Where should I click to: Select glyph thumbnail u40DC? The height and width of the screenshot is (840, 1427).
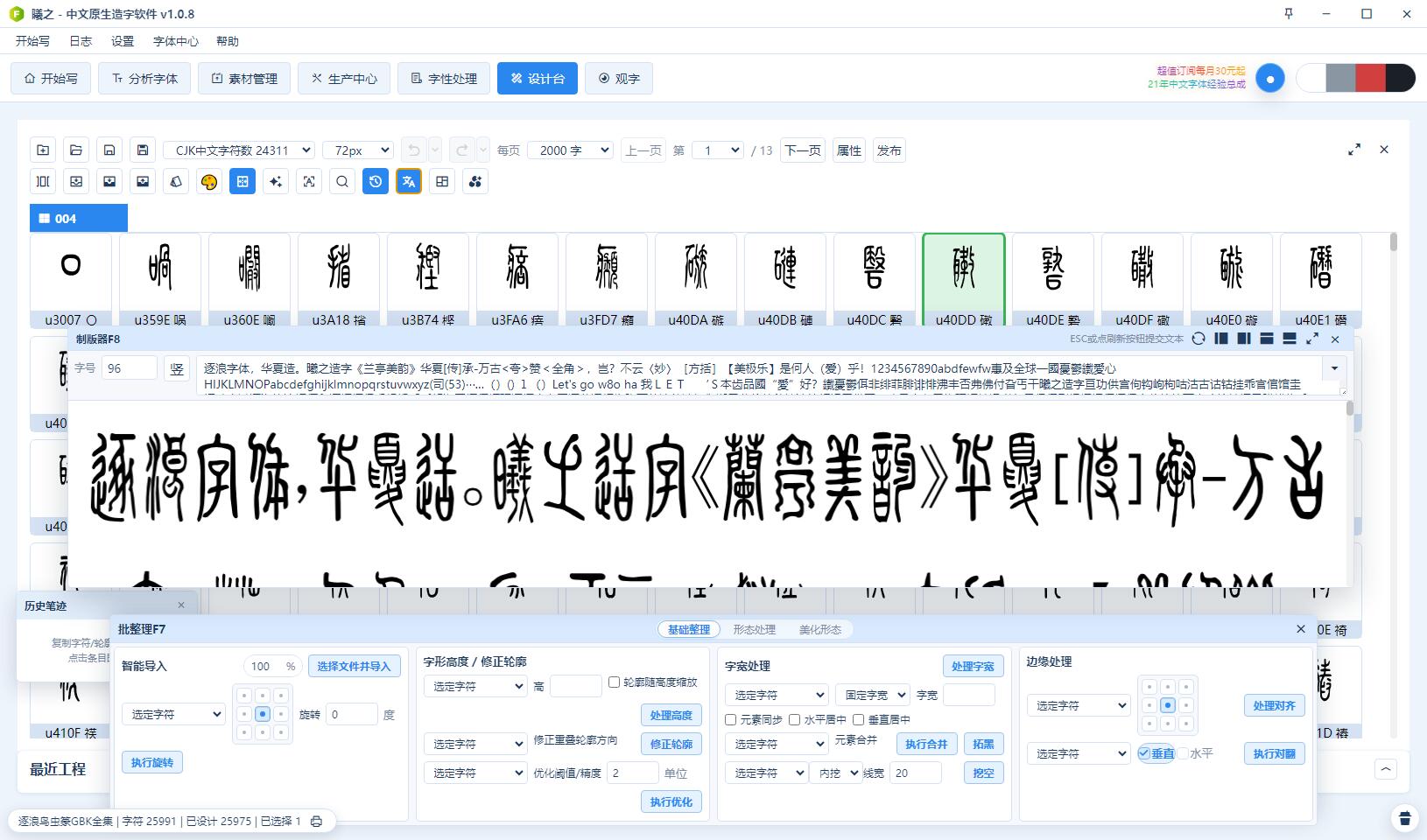click(x=875, y=281)
